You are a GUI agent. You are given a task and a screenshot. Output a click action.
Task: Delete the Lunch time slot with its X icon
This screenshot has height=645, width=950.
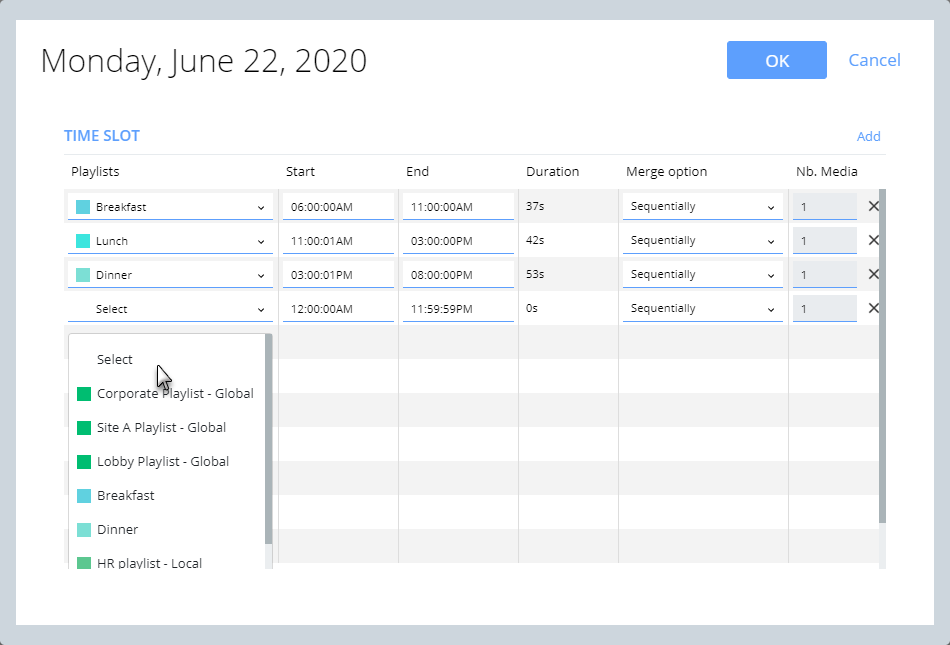872,240
